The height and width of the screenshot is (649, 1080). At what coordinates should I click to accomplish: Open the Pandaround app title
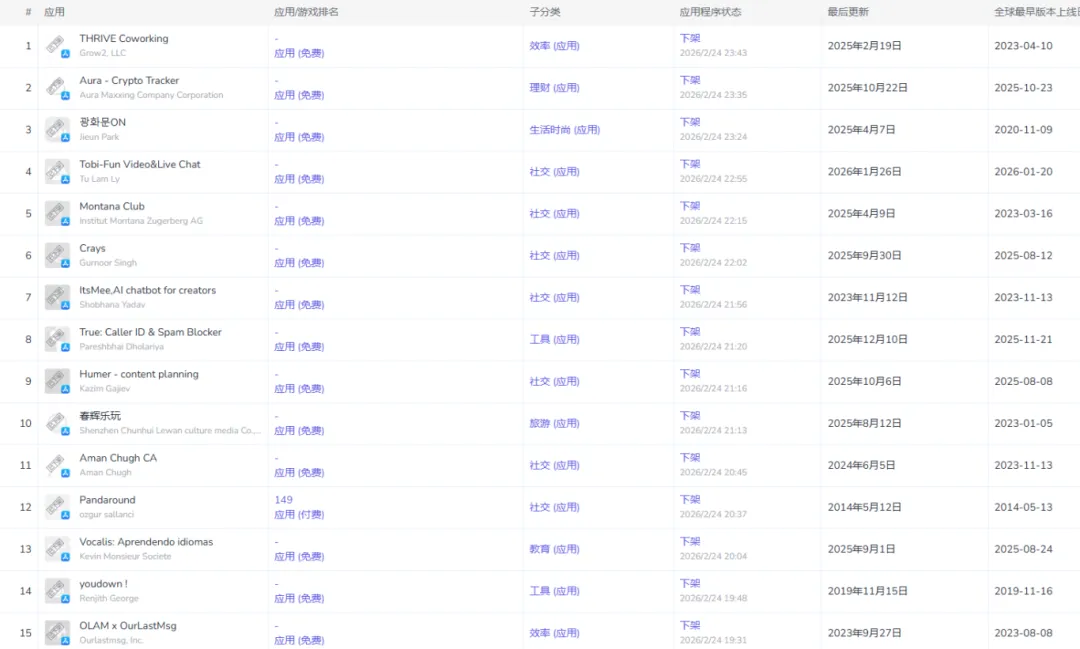tap(107, 500)
